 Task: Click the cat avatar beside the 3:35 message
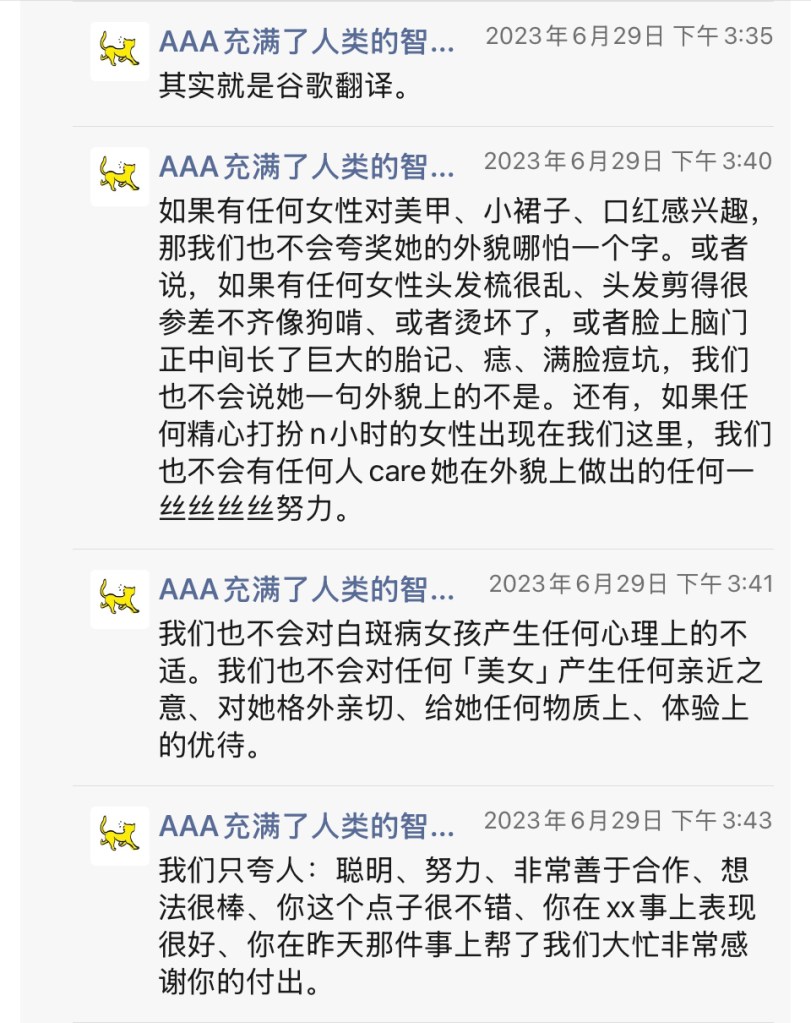119,50
